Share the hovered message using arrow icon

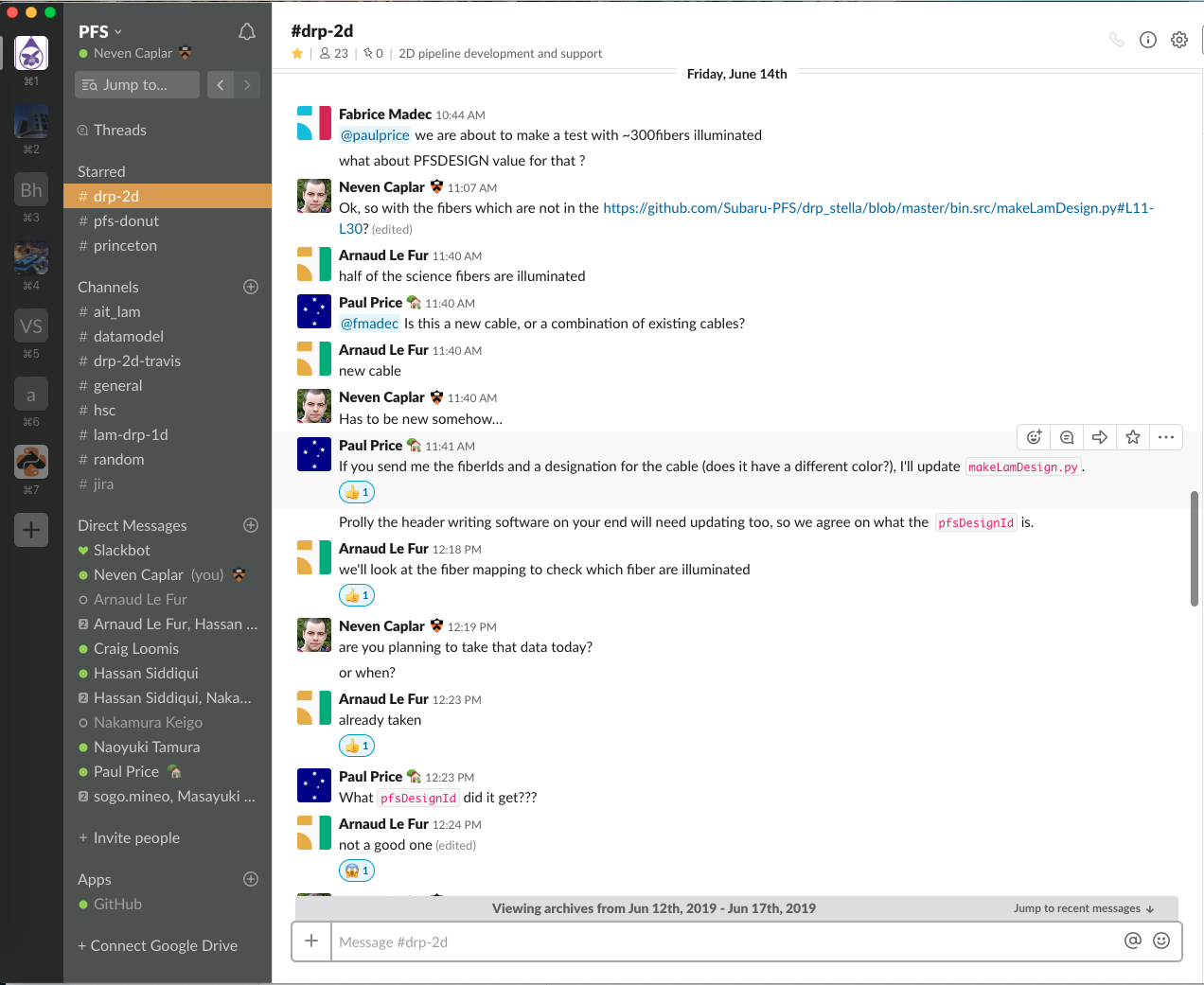pyautogui.click(x=1100, y=437)
